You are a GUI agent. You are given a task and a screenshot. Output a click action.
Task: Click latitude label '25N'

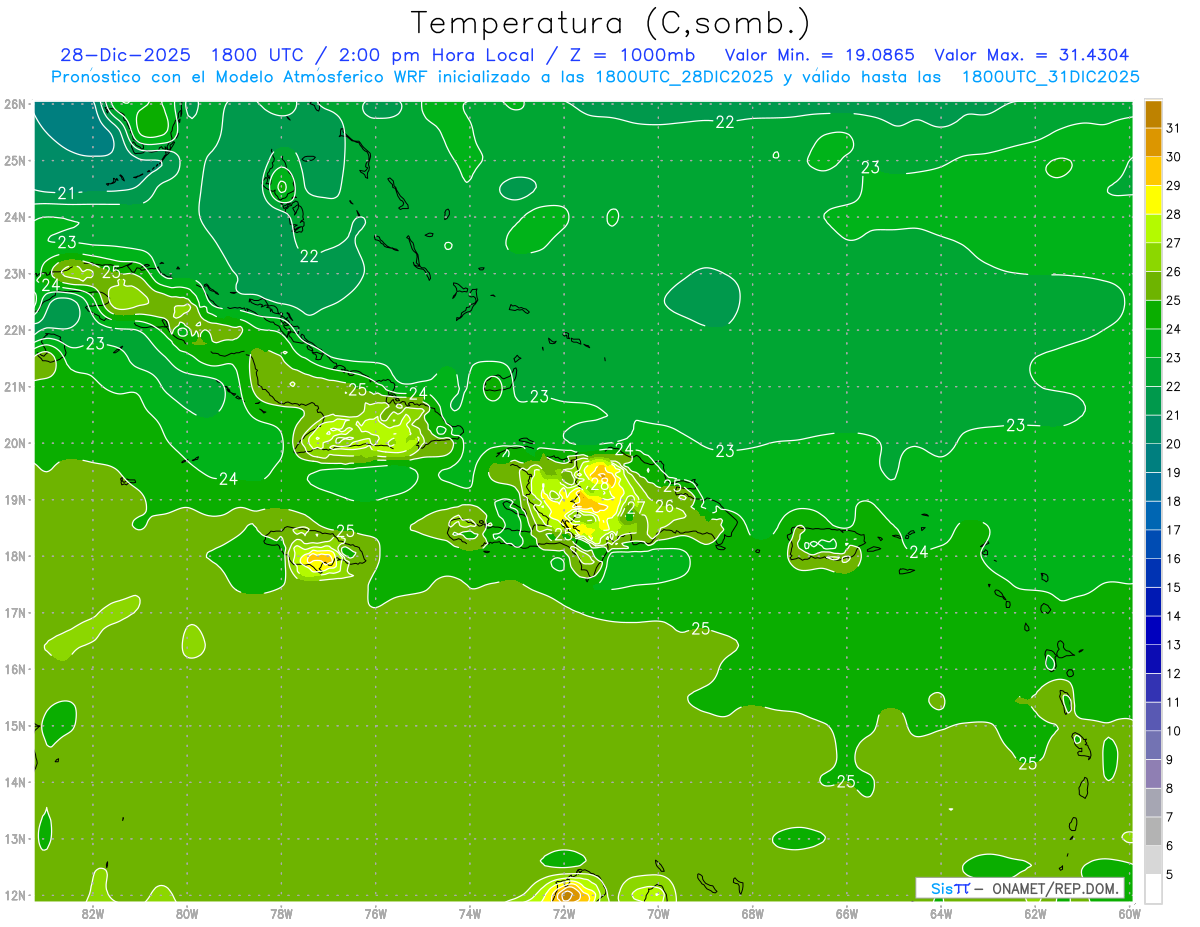(15, 161)
